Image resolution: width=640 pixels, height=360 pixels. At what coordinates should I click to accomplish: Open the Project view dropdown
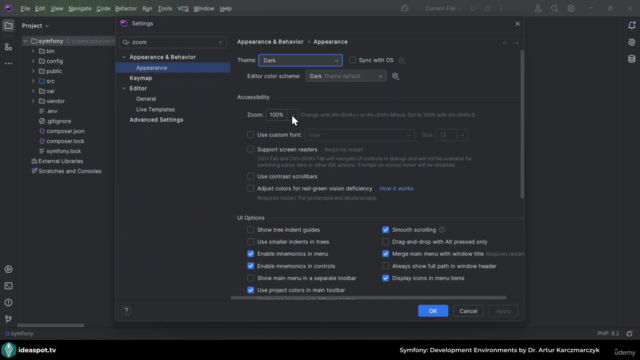coord(35,26)
